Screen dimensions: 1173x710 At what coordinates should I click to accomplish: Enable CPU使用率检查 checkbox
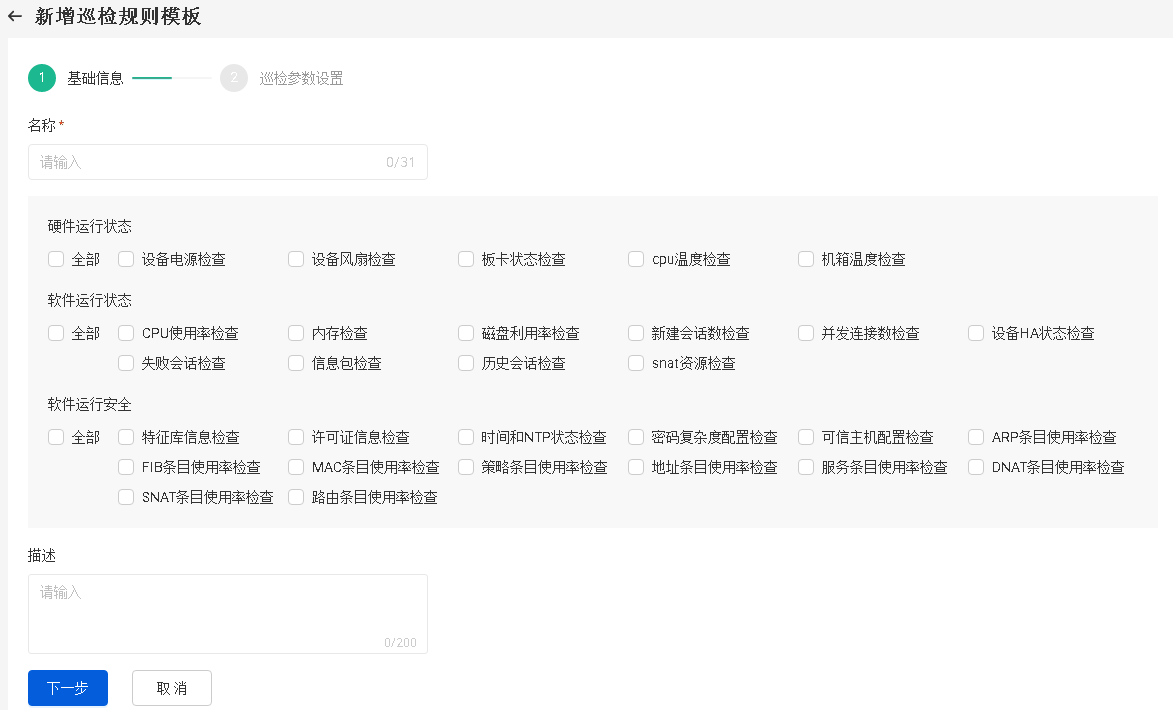(126, 334)
